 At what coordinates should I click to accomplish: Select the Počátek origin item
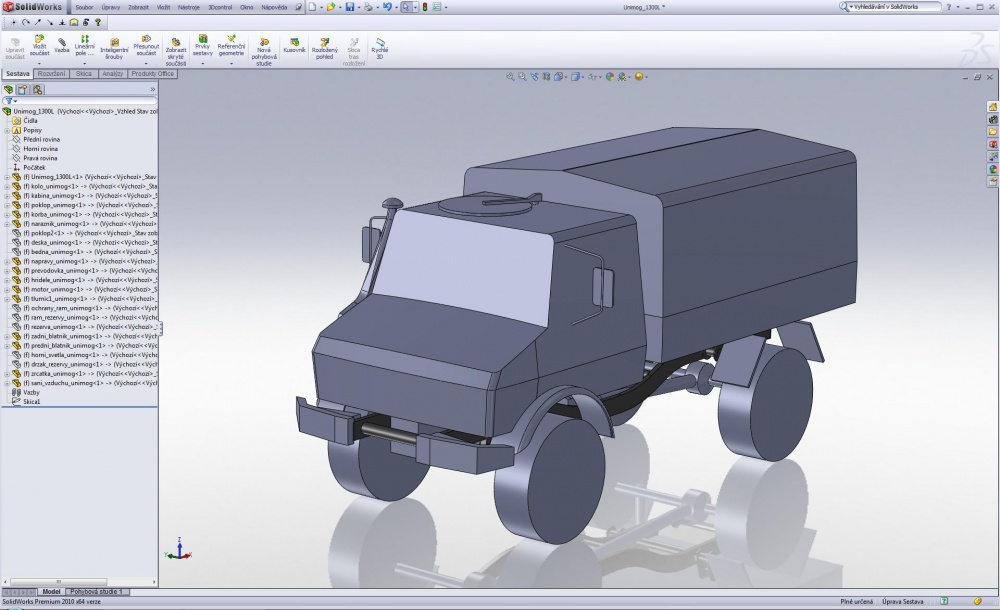[x=34, y=167]
